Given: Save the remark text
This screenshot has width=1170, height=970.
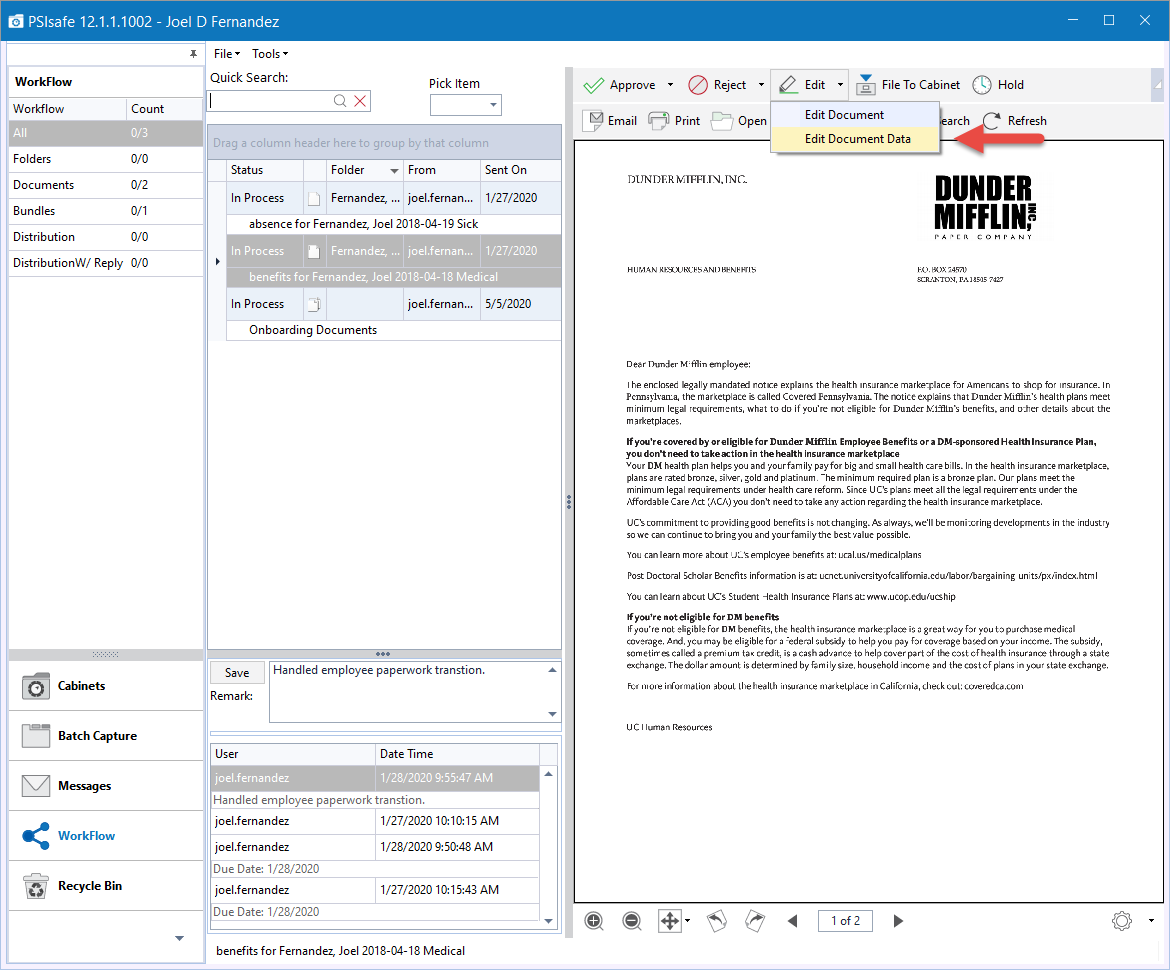Looking at the screenshot, I should tap(236, 671).
